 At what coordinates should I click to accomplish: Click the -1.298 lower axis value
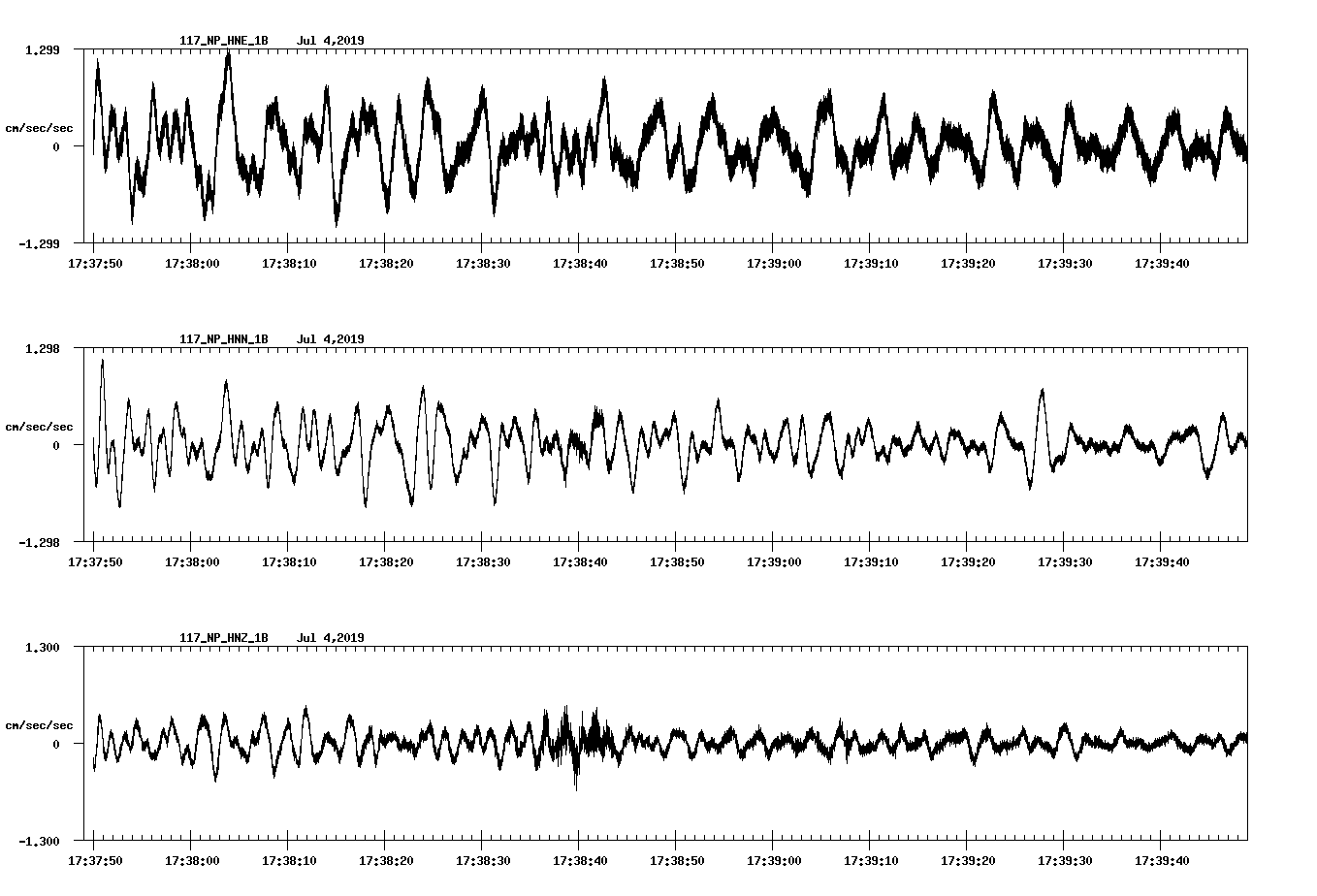point(39,542)
